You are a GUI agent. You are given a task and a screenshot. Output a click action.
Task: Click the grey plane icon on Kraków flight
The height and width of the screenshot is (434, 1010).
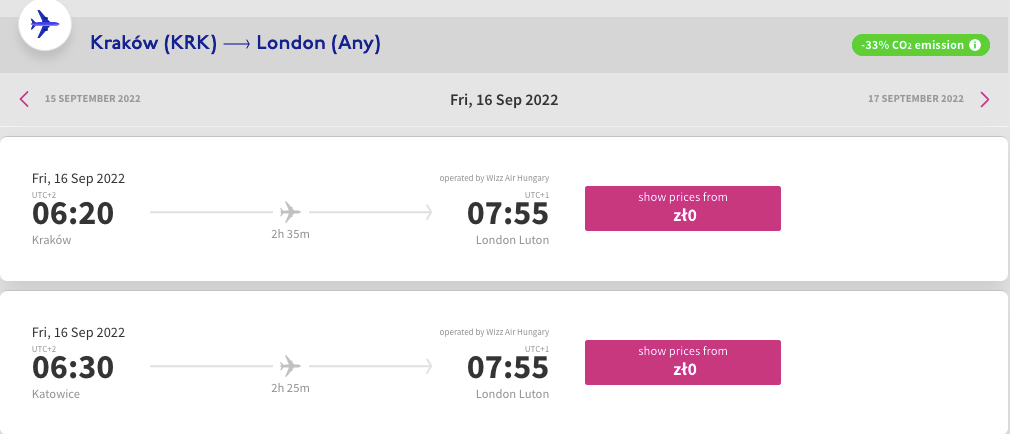point(291,211)
